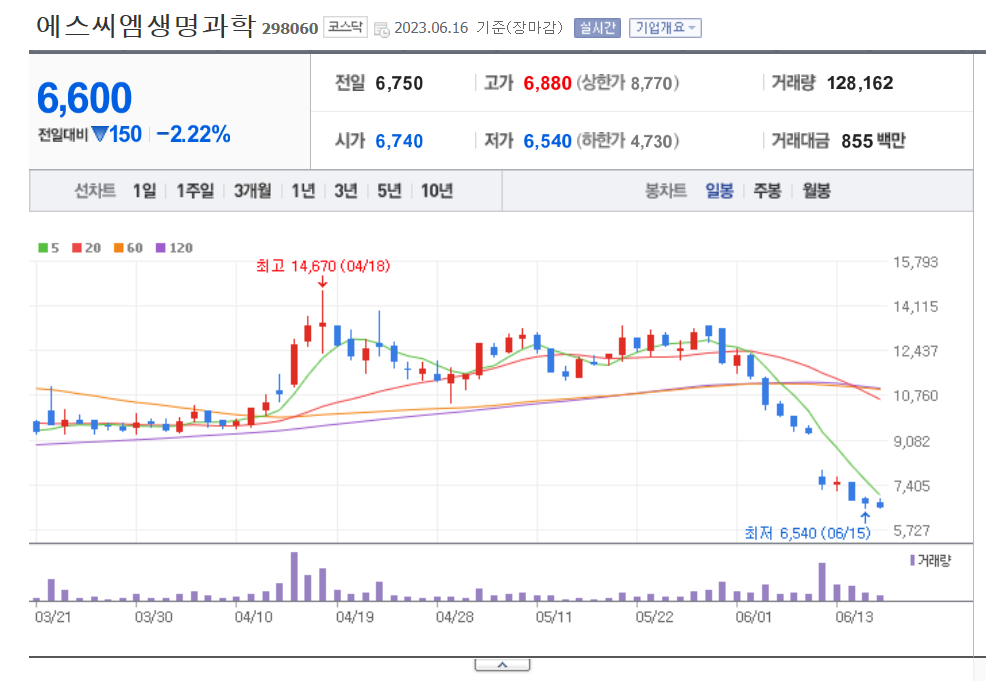
Task: Click the 저가 value 6,540
Action: 548,141
